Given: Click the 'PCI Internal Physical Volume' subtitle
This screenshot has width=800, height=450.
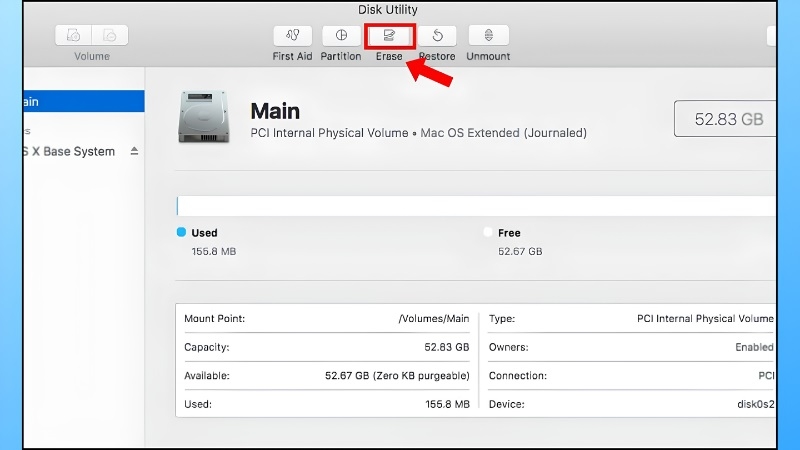Looking at the screenshot, I should point(329,133).
